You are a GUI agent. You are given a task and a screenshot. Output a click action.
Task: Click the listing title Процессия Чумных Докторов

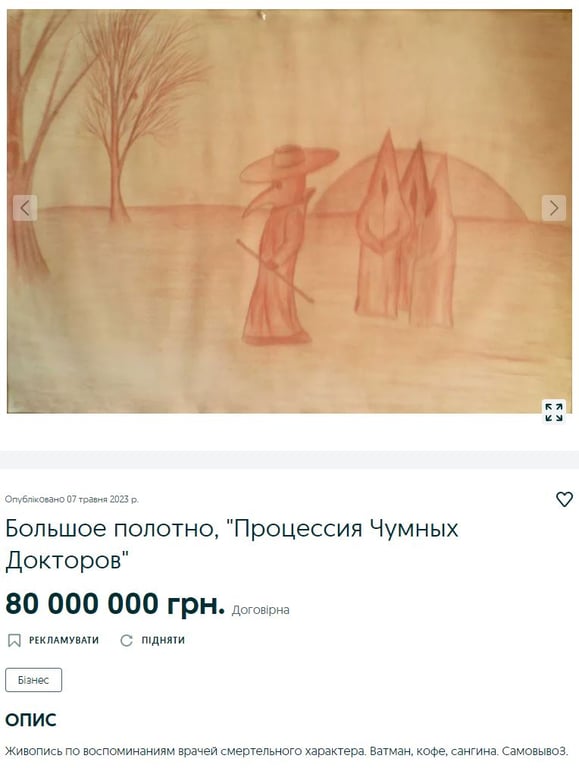pyautogui.click(x=232, y=544)
